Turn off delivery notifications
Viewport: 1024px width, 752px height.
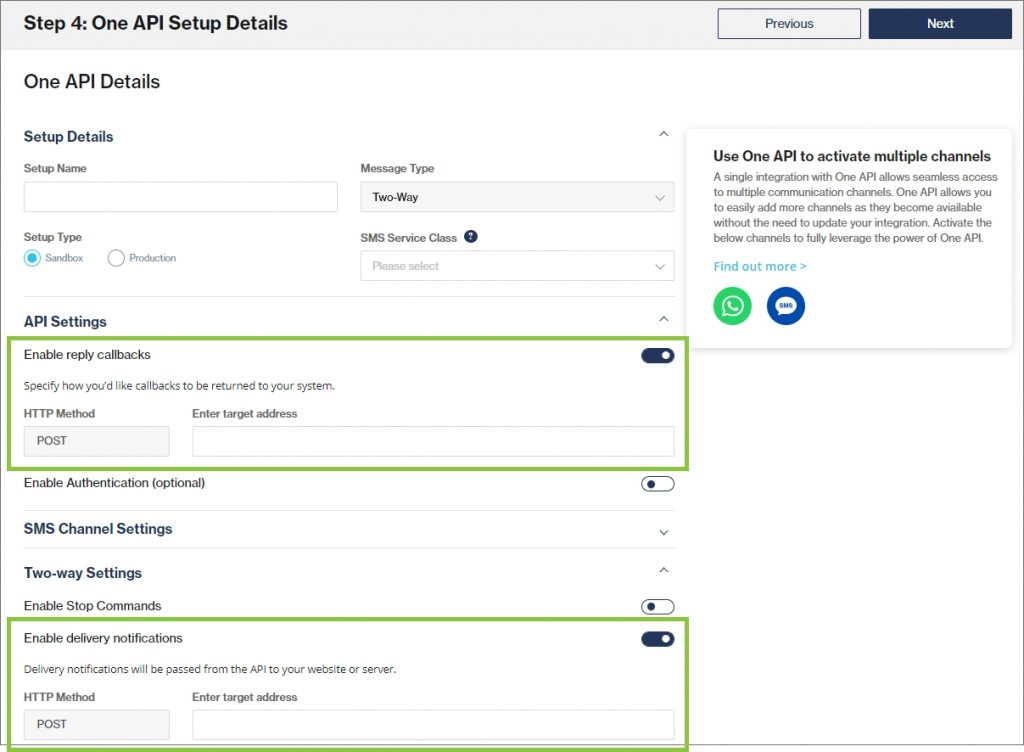(x=657, y=638)
